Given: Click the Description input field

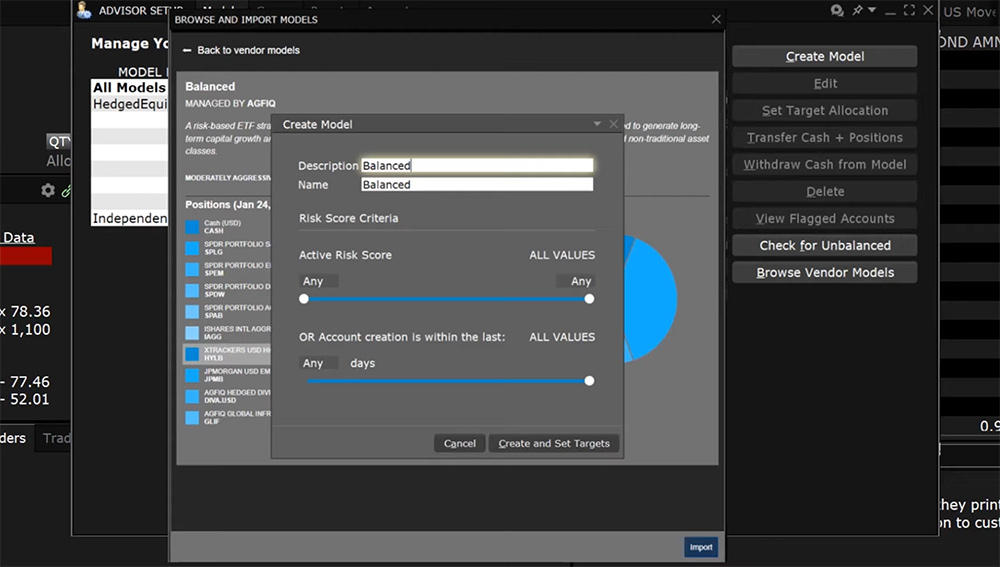Looking at the screenshot, I should [x=477, y=166].
